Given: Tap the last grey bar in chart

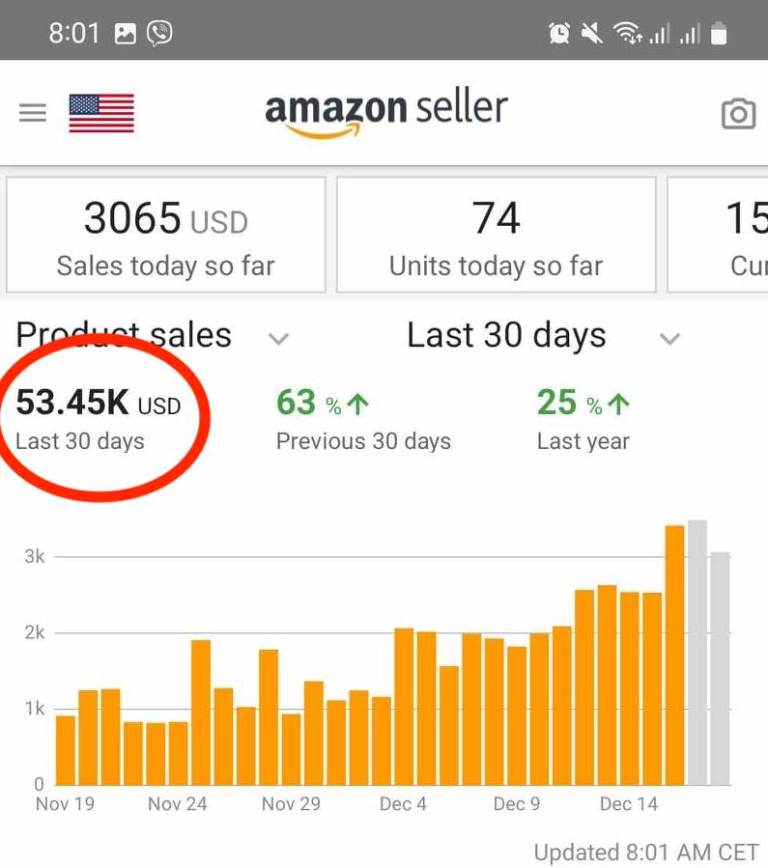Looking at the screenshot, I should (x=720, y=668).
